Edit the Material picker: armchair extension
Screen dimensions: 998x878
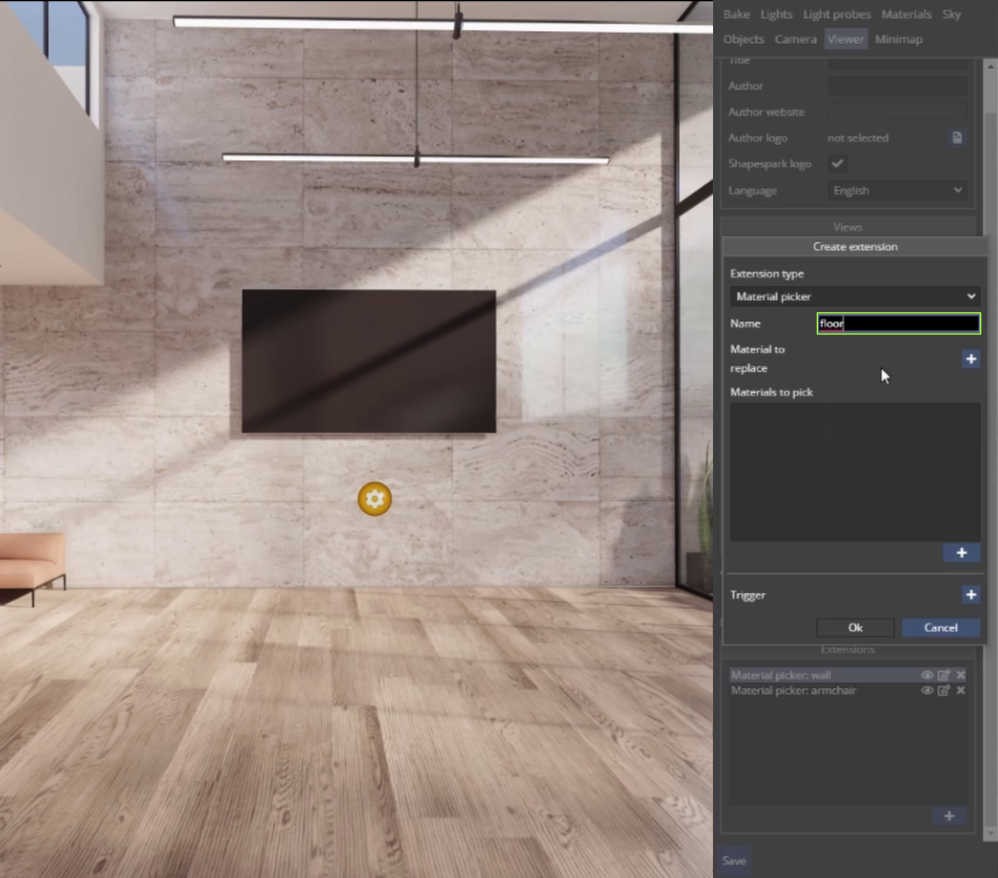point(943,691)
